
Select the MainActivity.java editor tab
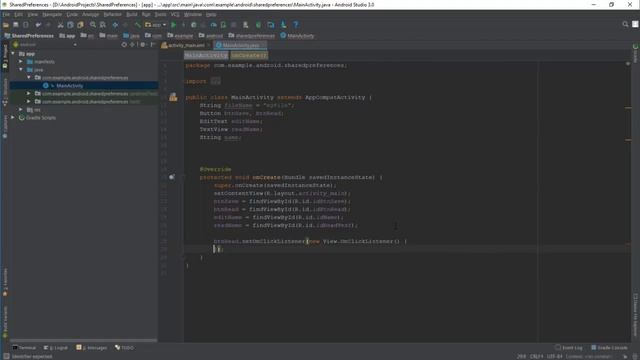[240, 45]
